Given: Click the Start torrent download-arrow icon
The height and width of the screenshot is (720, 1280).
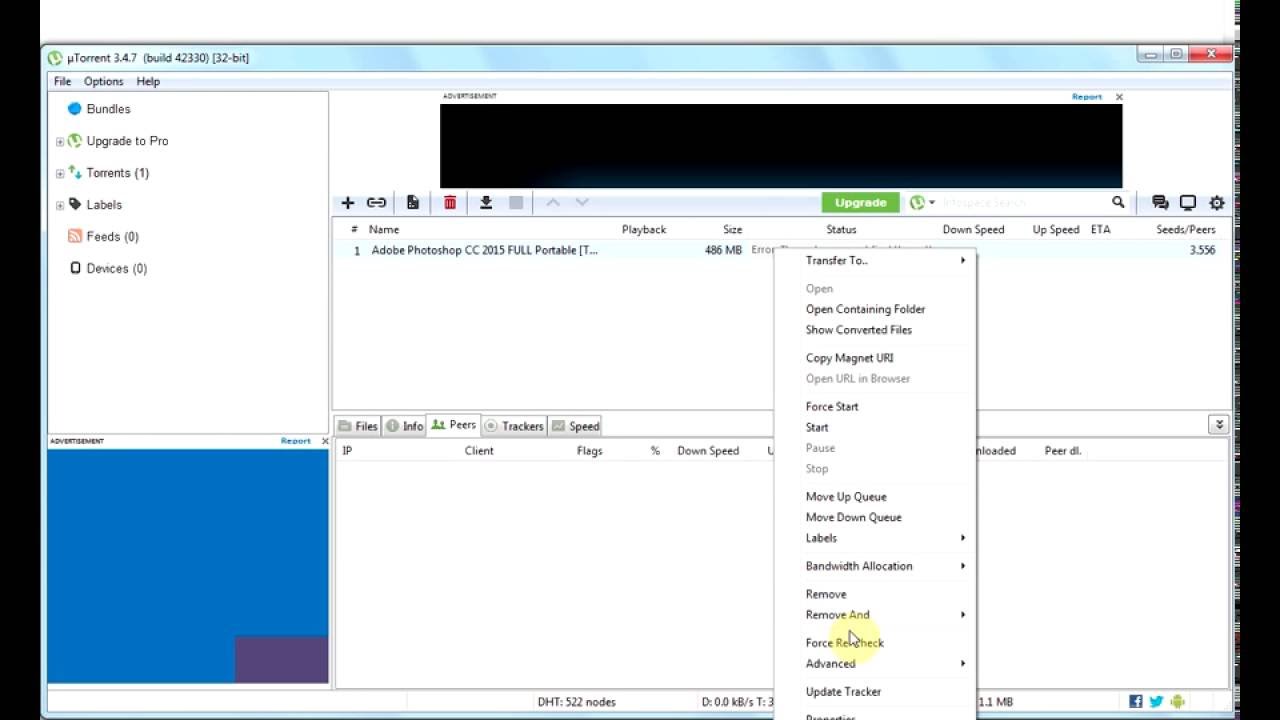Looking at the screenshot, I should point(486,203).
